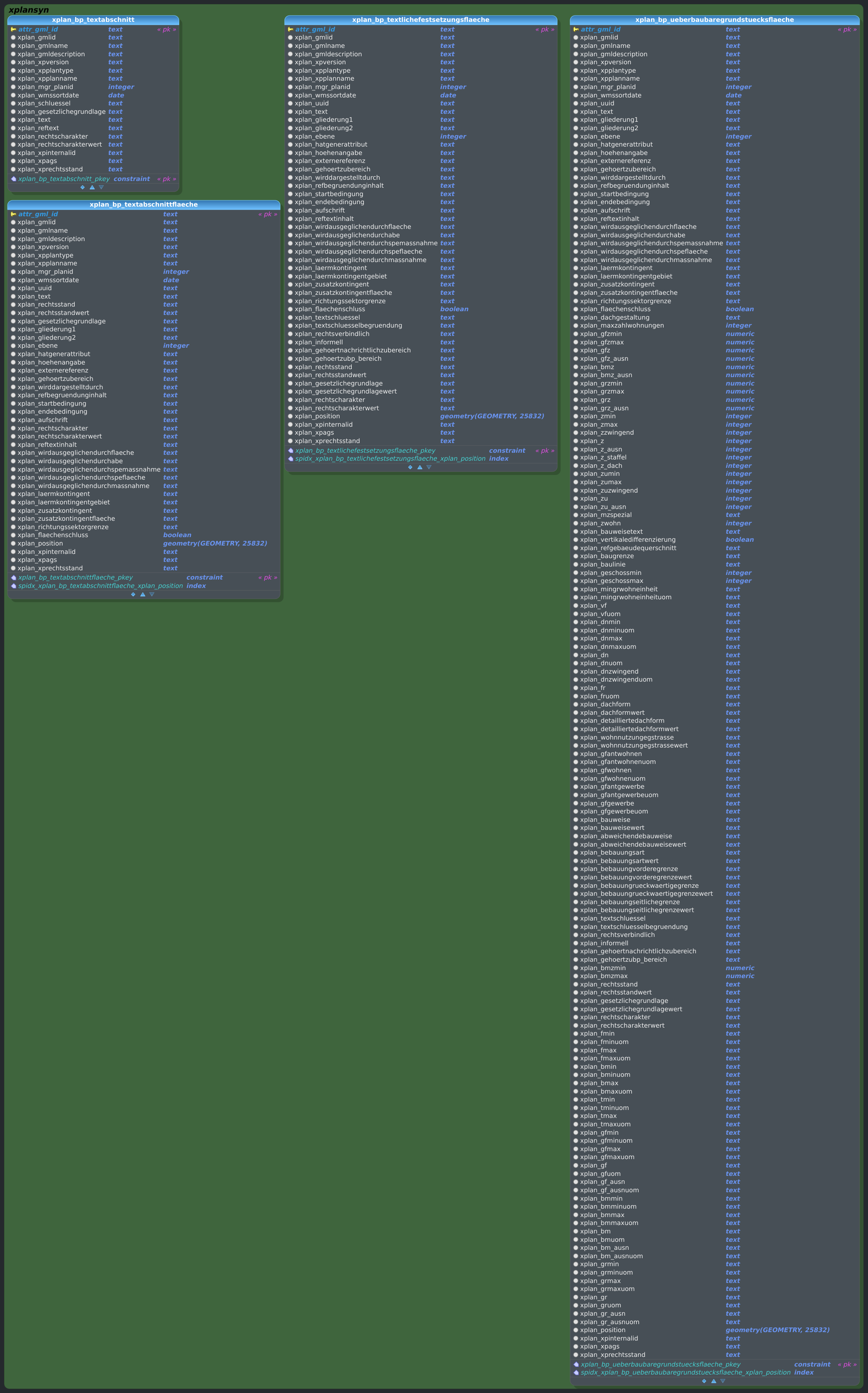This screenshot has width=868, height=1393.
Task: Collapse xplan_bp_textabschnitt with up triangle
Action: tap(92, 187)
